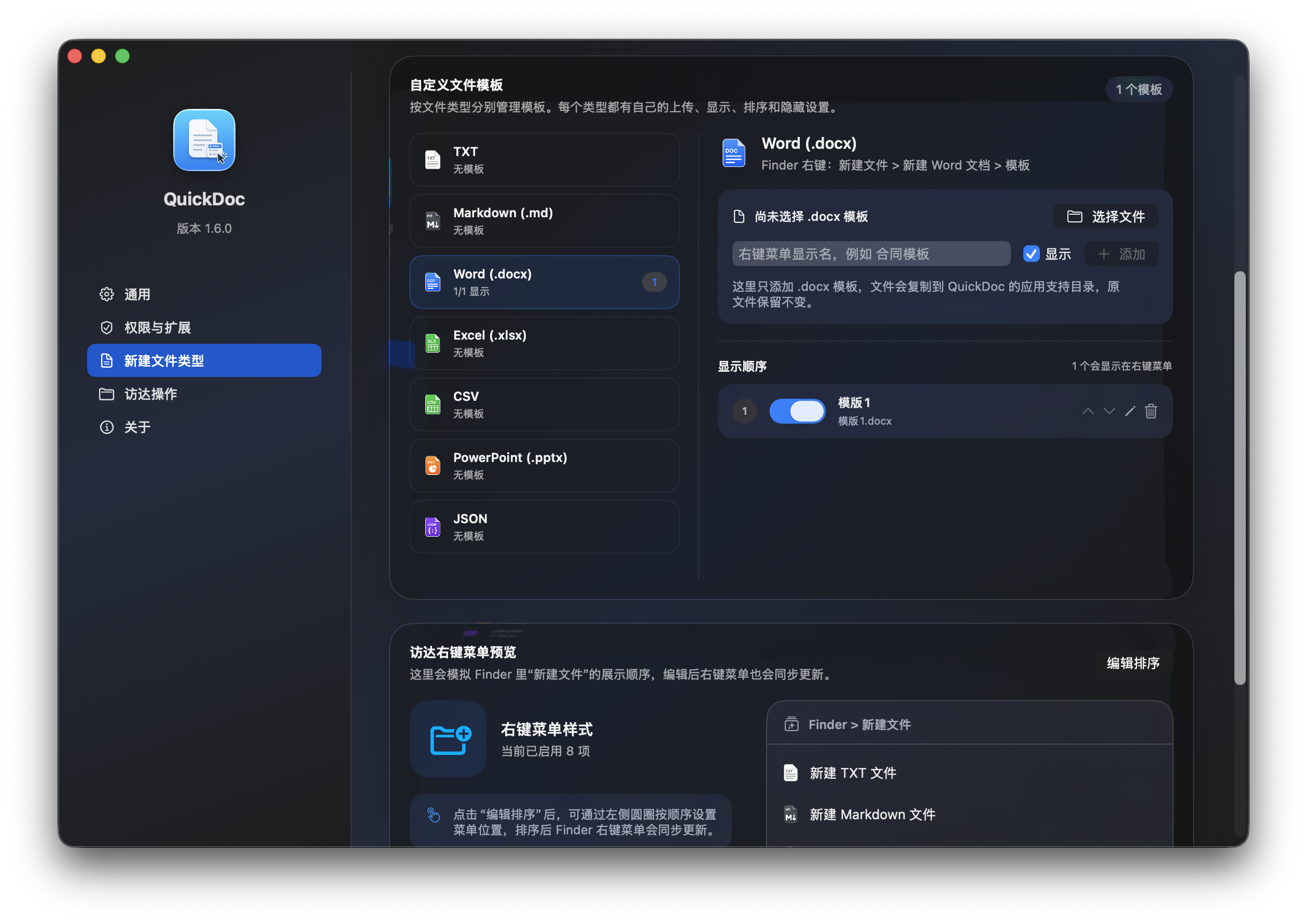
Task: Click the 右键菜单样式 heading
Action: 547,730
